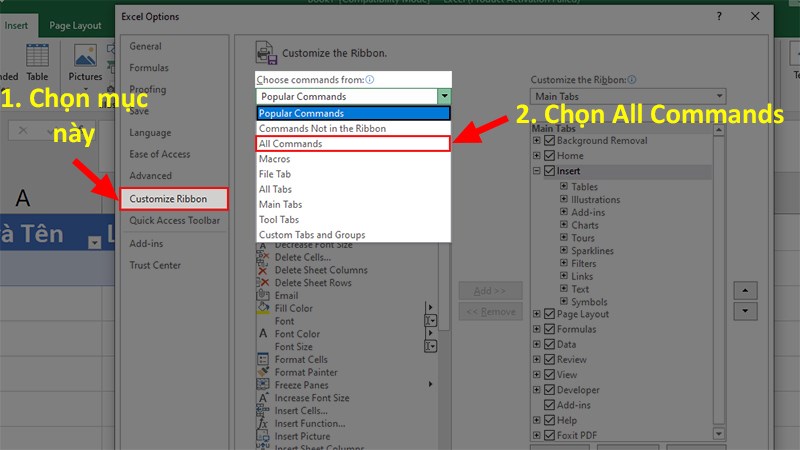
Task: Toggle the Data tab checkbox
Action: (549, 344)
